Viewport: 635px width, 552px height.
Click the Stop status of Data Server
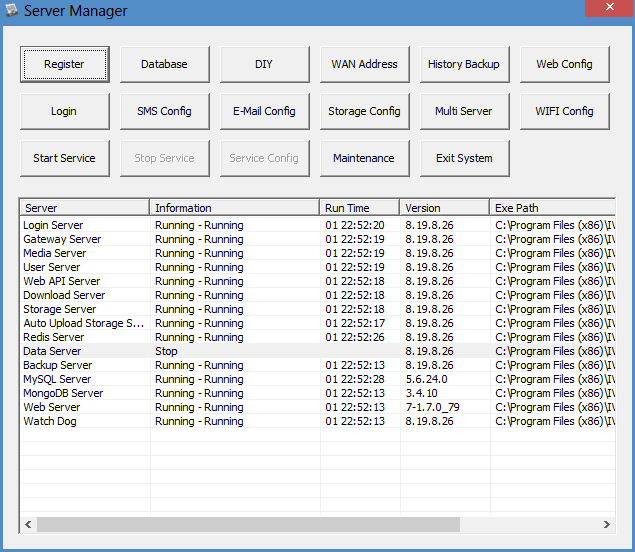coord(166,351)
